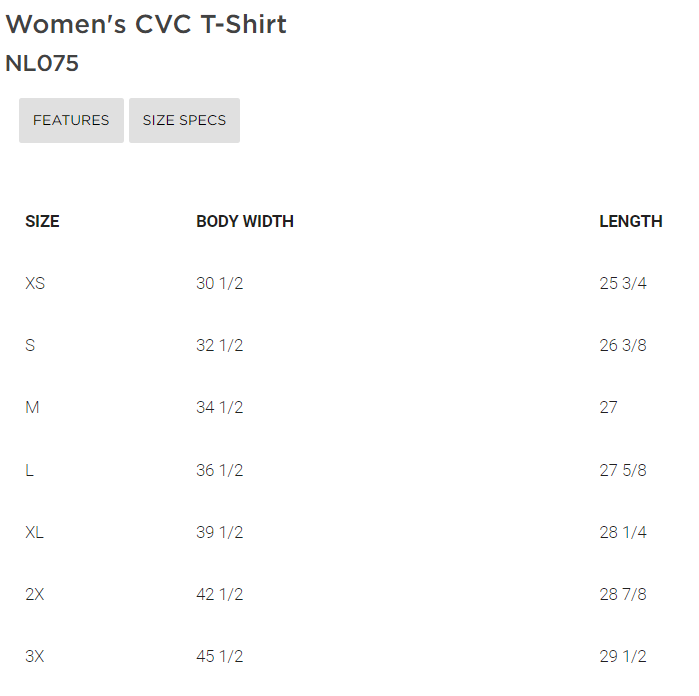
Task: Select the S size row label
Action: coord(30,345)
